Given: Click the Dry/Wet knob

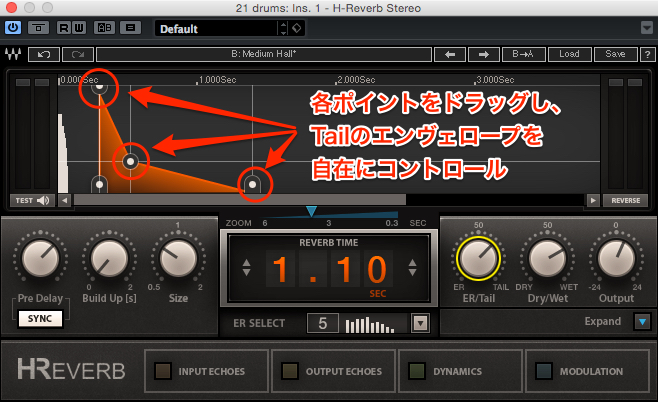Looking at the screenshot, I should click(547, 258).
